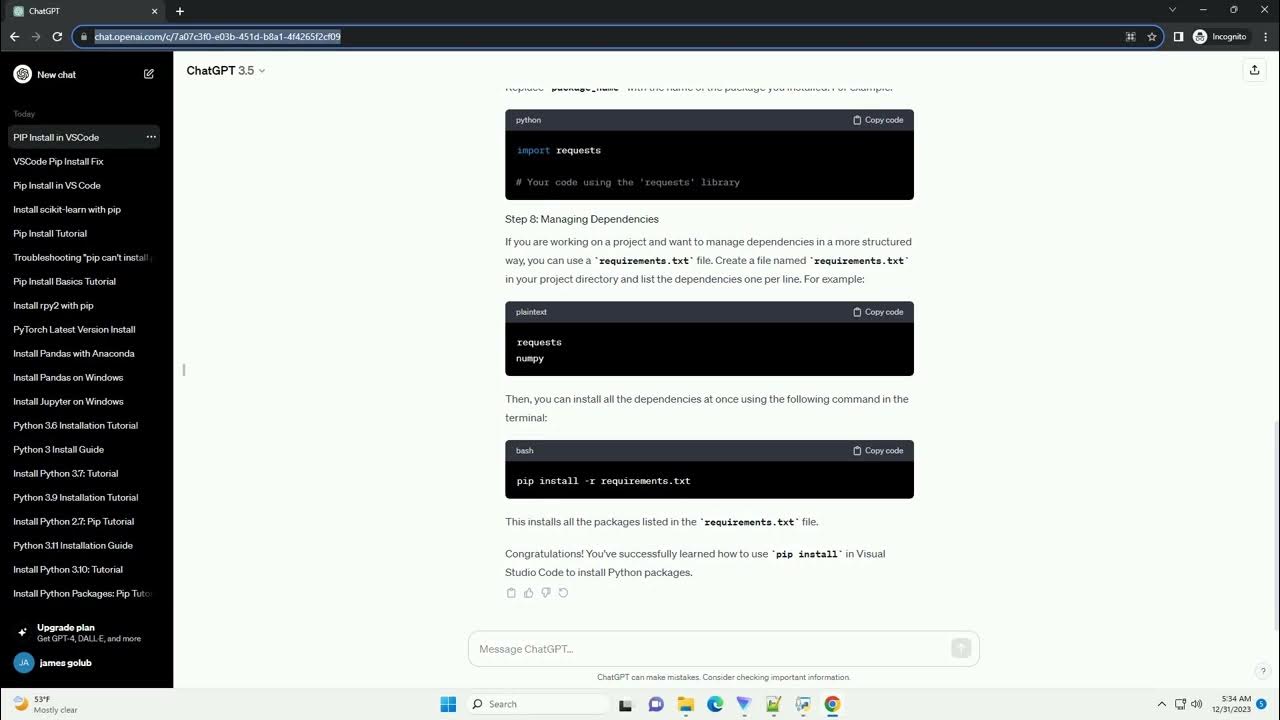
Task: Open Python 3 Install Guide chat
Action: (84, 449)
